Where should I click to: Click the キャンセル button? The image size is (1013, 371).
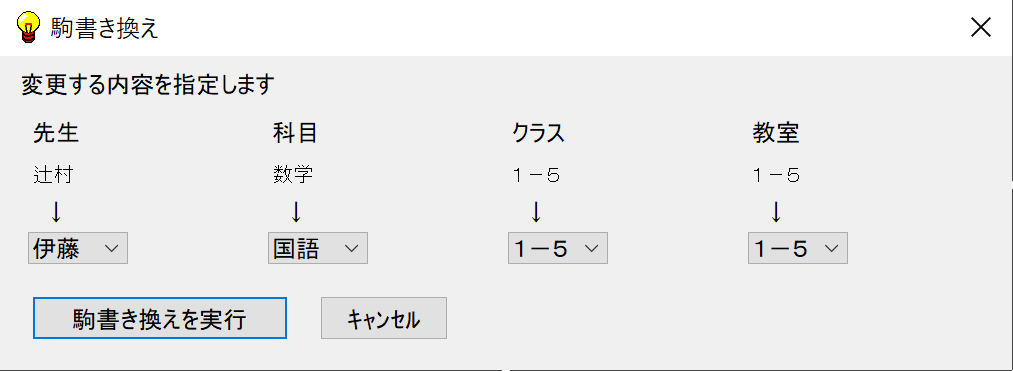(384, 318)
